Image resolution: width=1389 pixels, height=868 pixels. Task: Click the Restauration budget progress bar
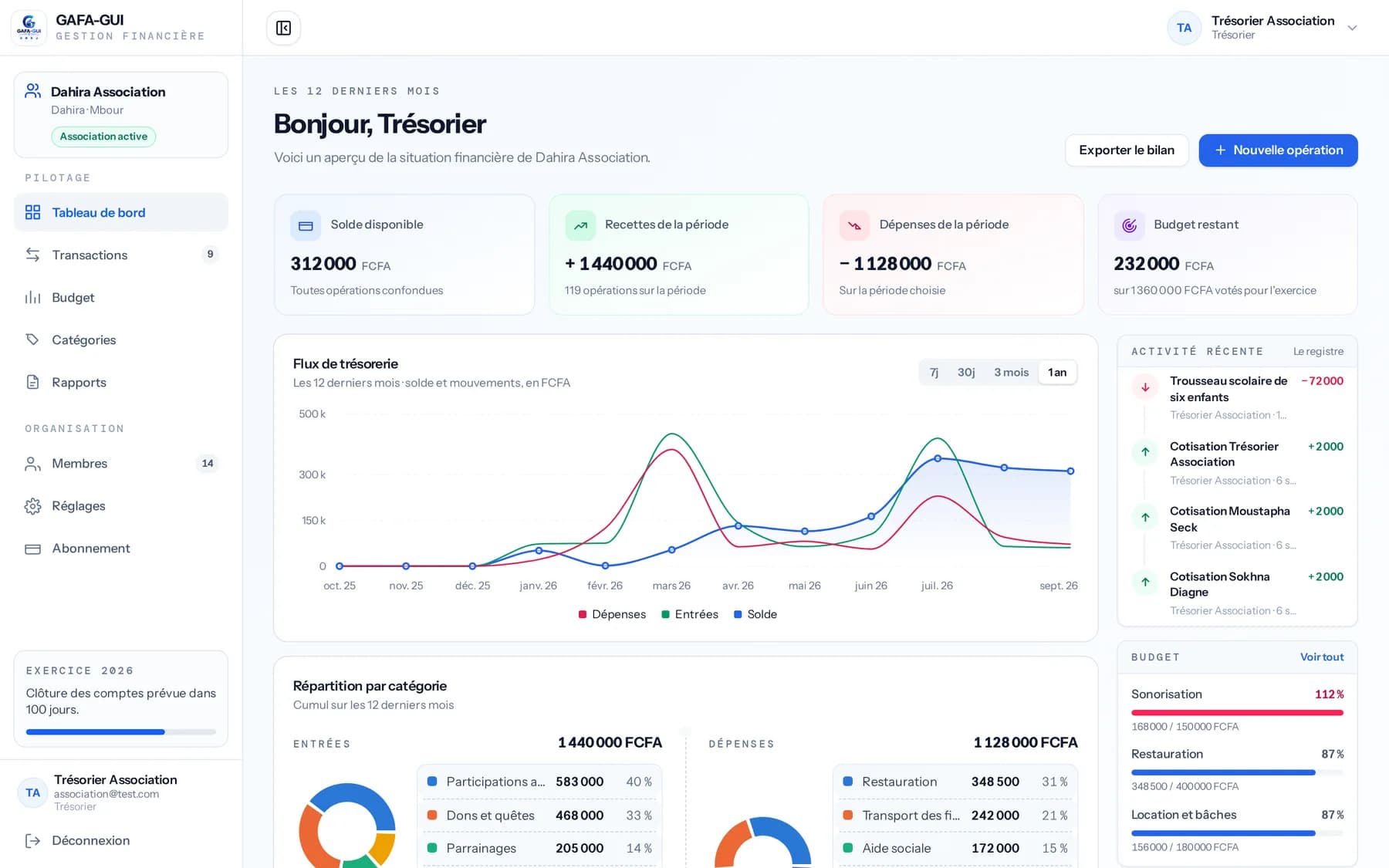(x=1237, y=772)
